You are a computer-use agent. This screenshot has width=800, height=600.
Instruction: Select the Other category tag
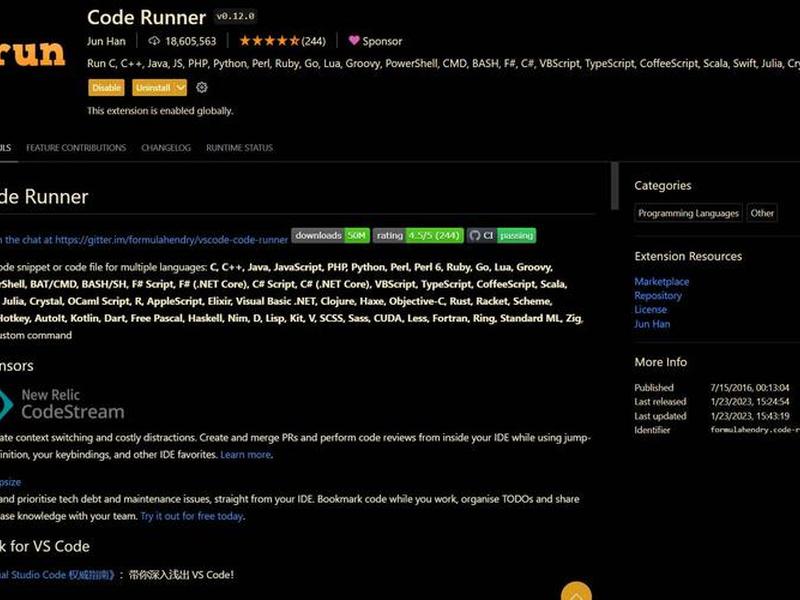pyautogui.click(x=762, y=213)
